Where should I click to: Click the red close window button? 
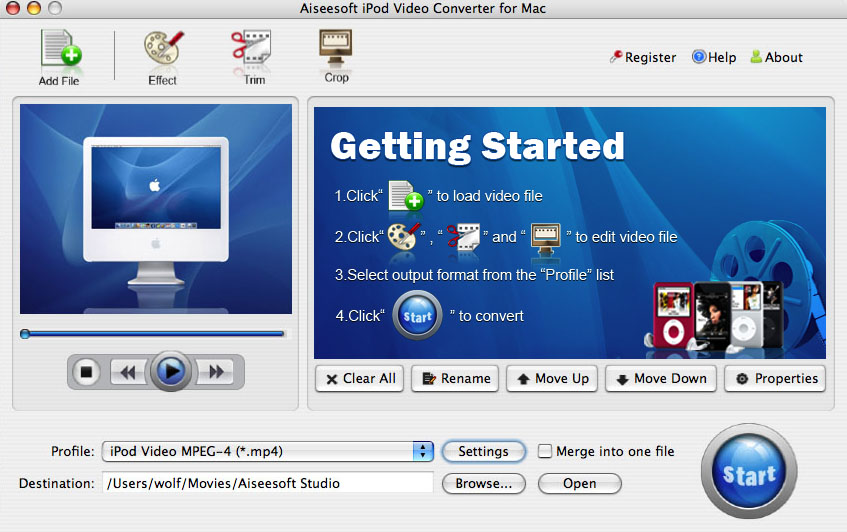tap(12, 8)
